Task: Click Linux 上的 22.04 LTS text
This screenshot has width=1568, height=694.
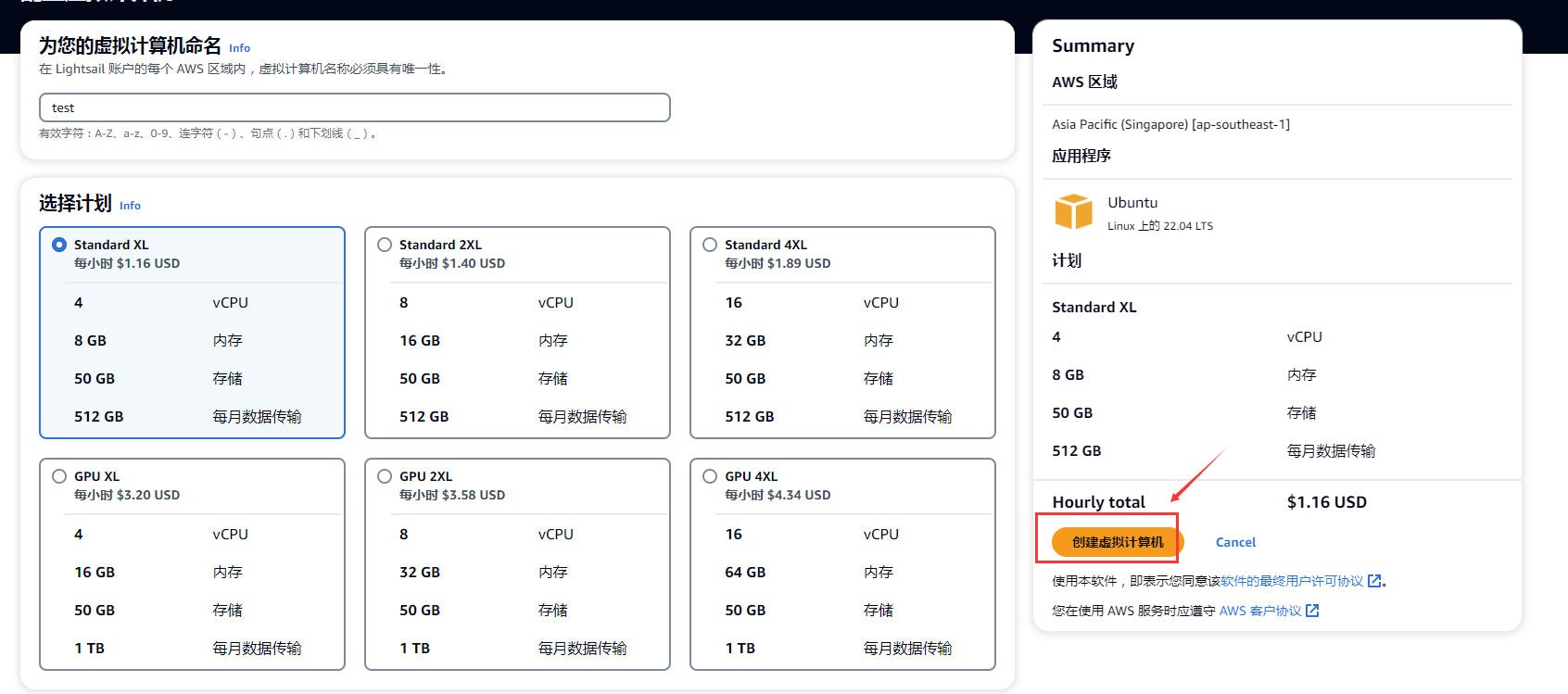Action: [x=1160, y=226]
